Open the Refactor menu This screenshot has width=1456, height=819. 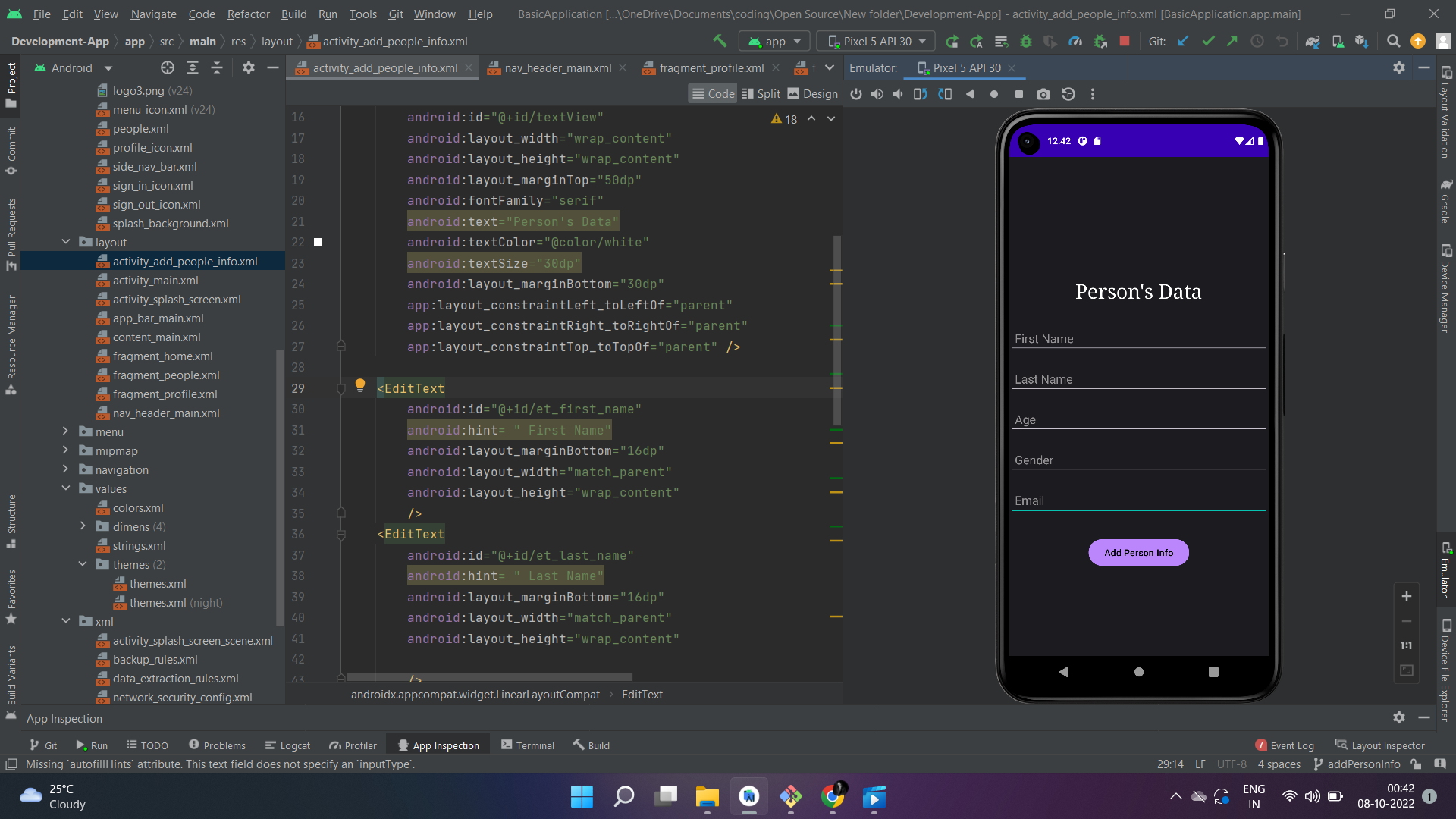[248, 14]
